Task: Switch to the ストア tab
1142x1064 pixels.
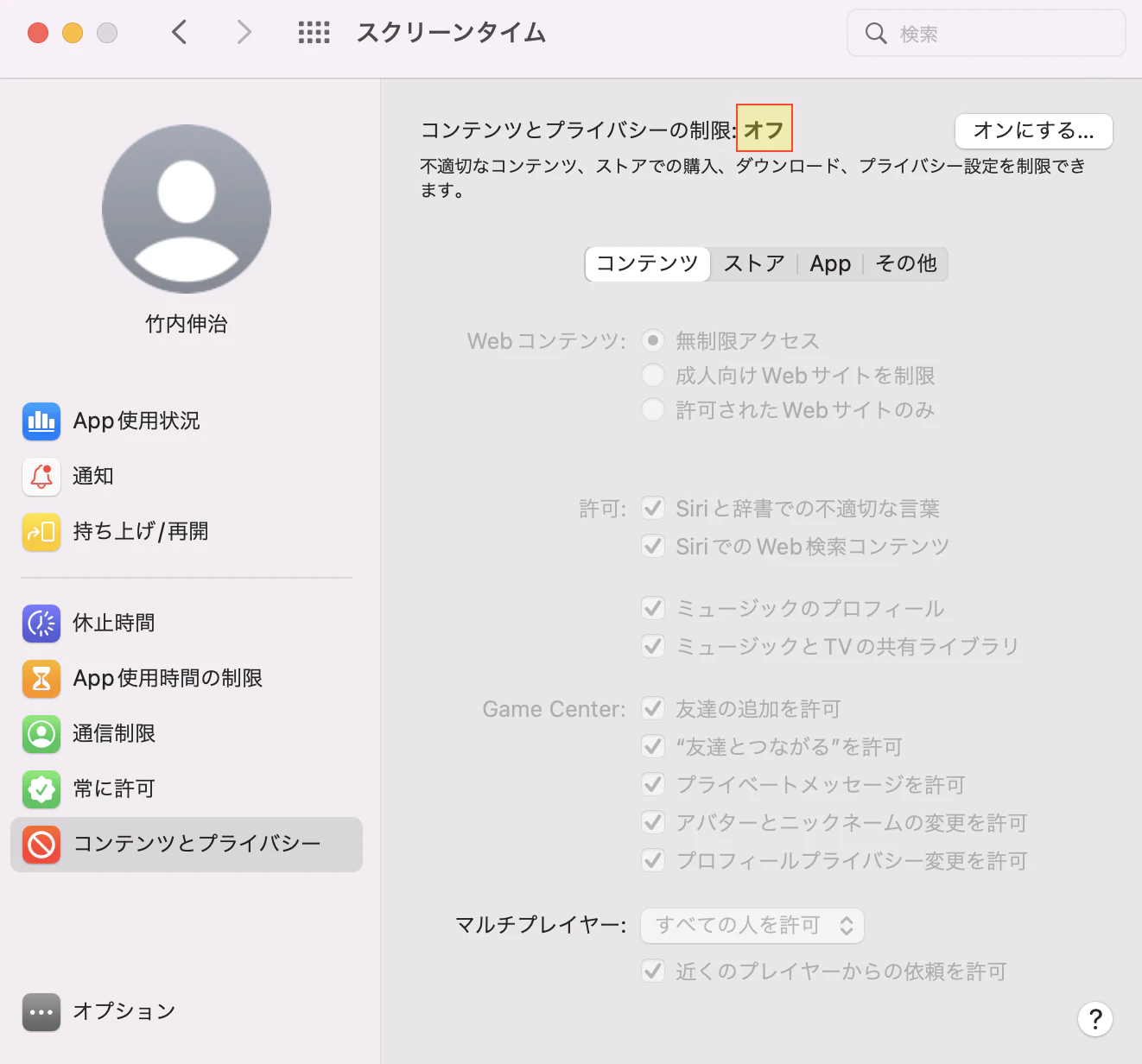Action: 754,263
